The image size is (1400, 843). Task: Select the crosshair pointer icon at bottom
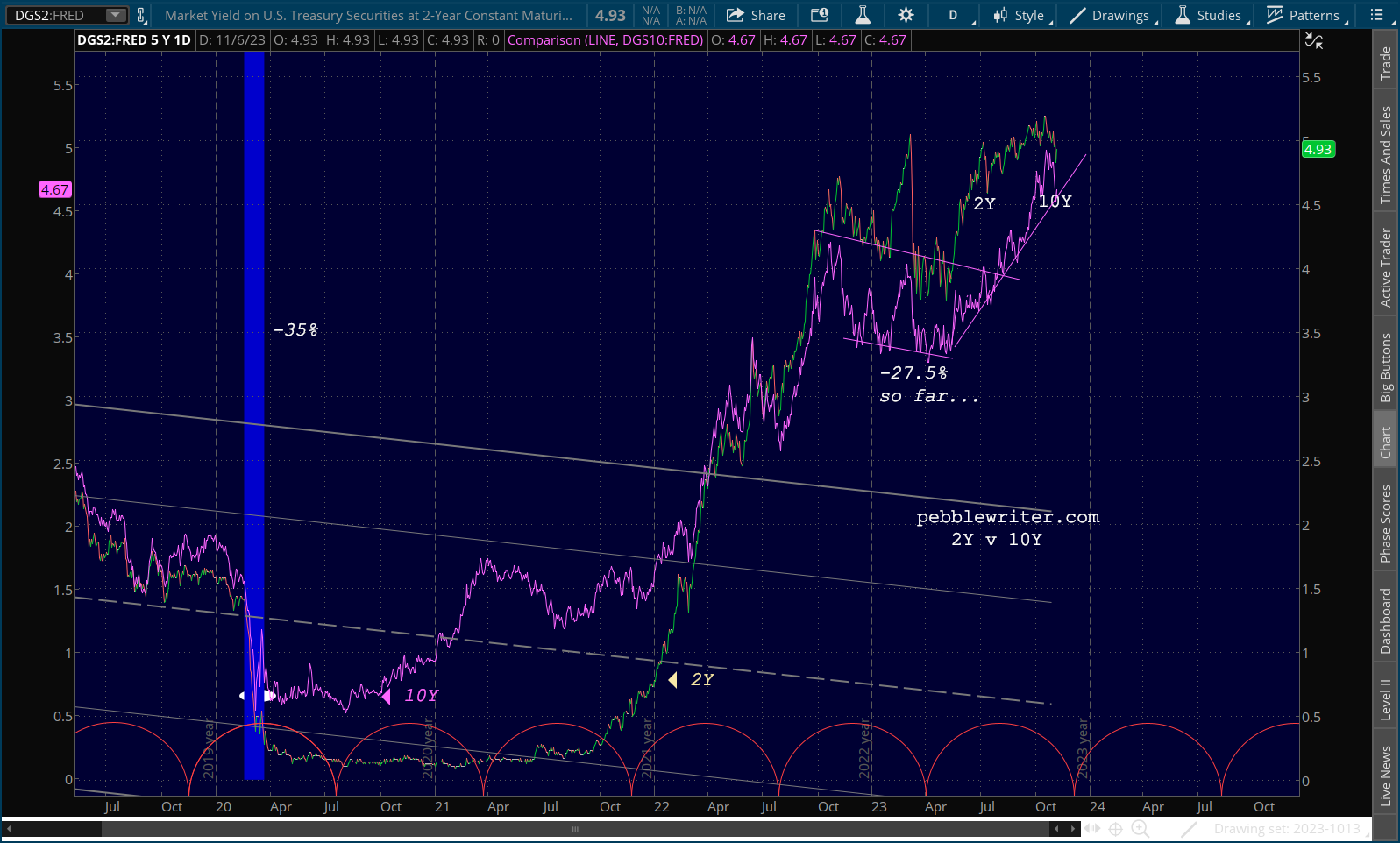point(1115,829)
